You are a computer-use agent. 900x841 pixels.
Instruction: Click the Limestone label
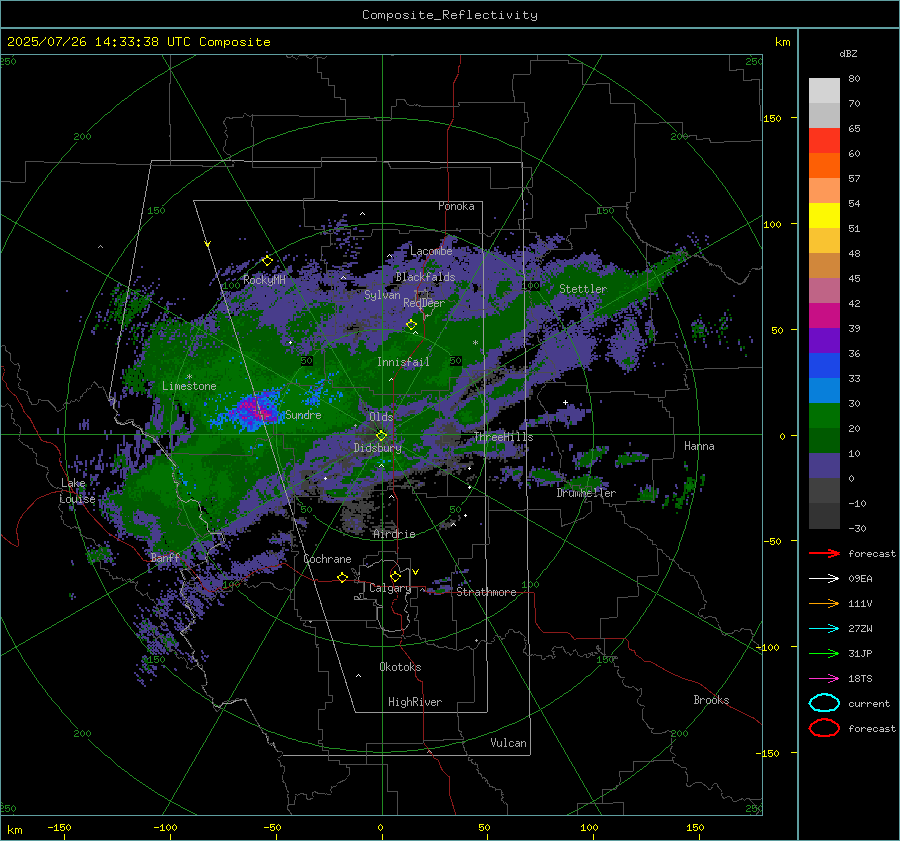coord(189,386)
